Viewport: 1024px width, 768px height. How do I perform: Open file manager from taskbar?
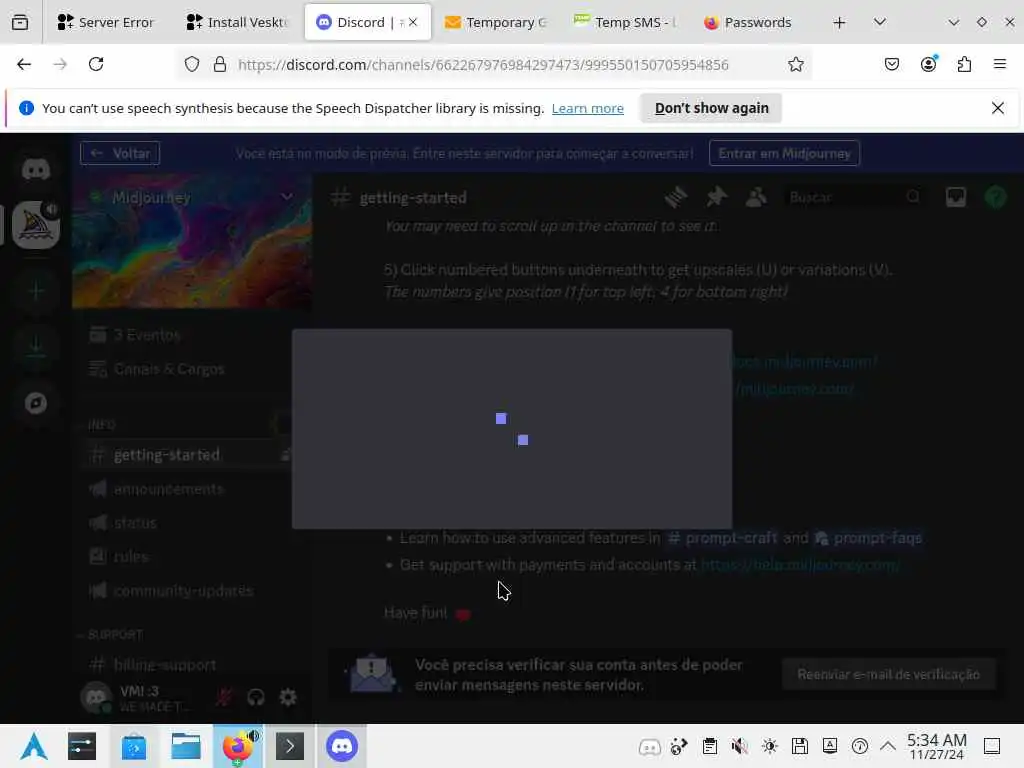click(185, 746)
